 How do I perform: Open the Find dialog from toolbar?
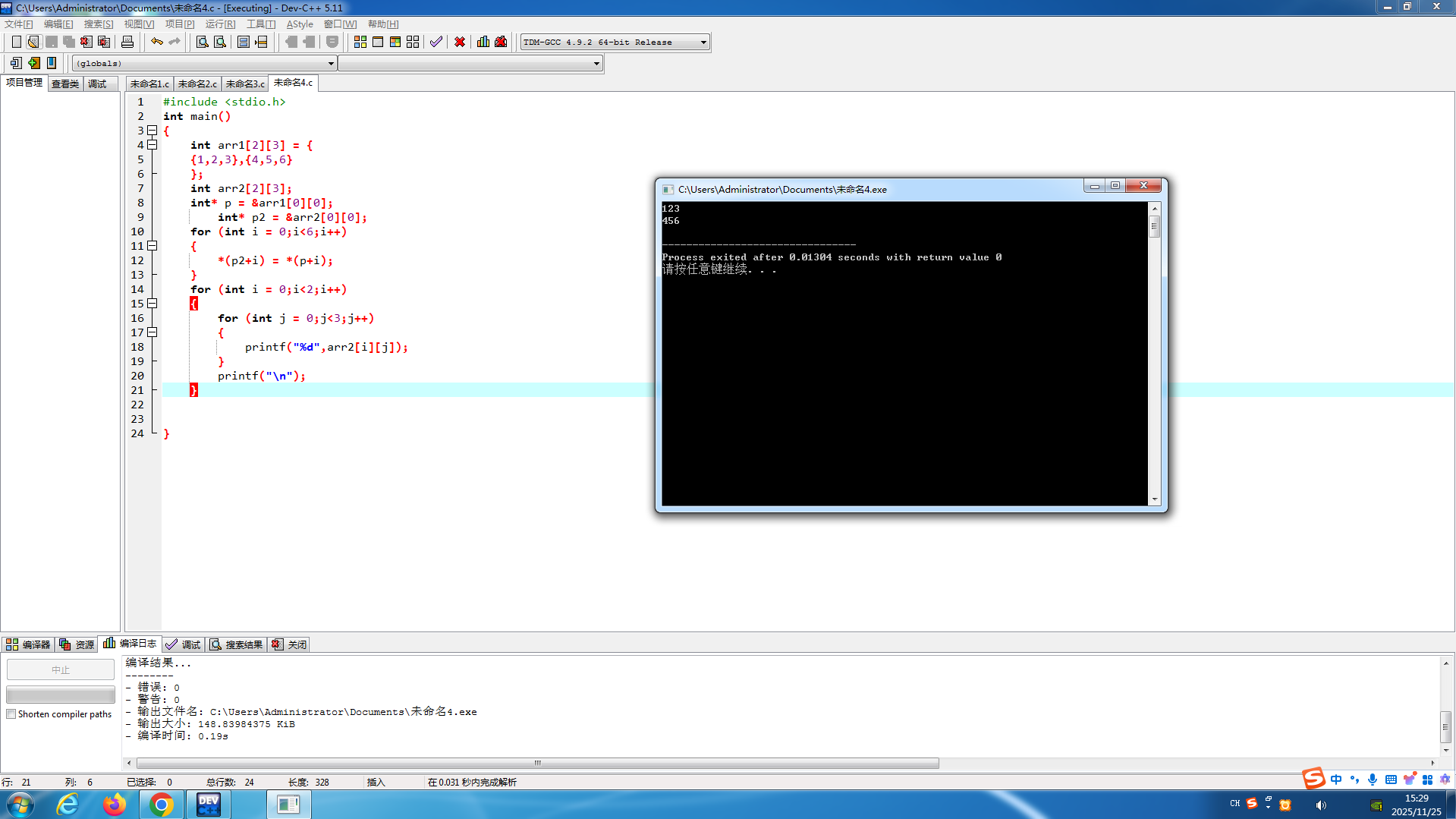point(203,42)
